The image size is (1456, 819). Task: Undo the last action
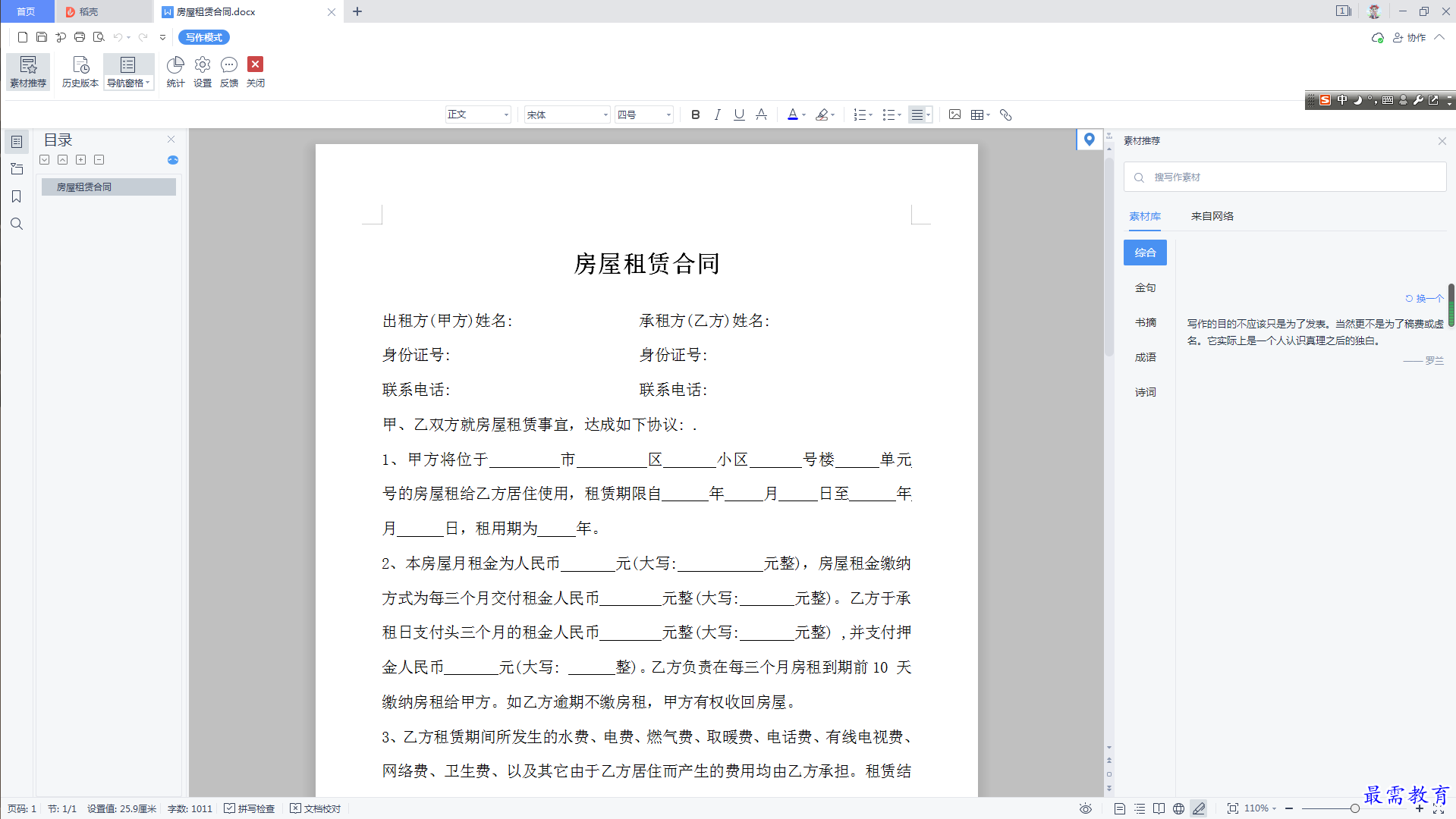(118, 37)
